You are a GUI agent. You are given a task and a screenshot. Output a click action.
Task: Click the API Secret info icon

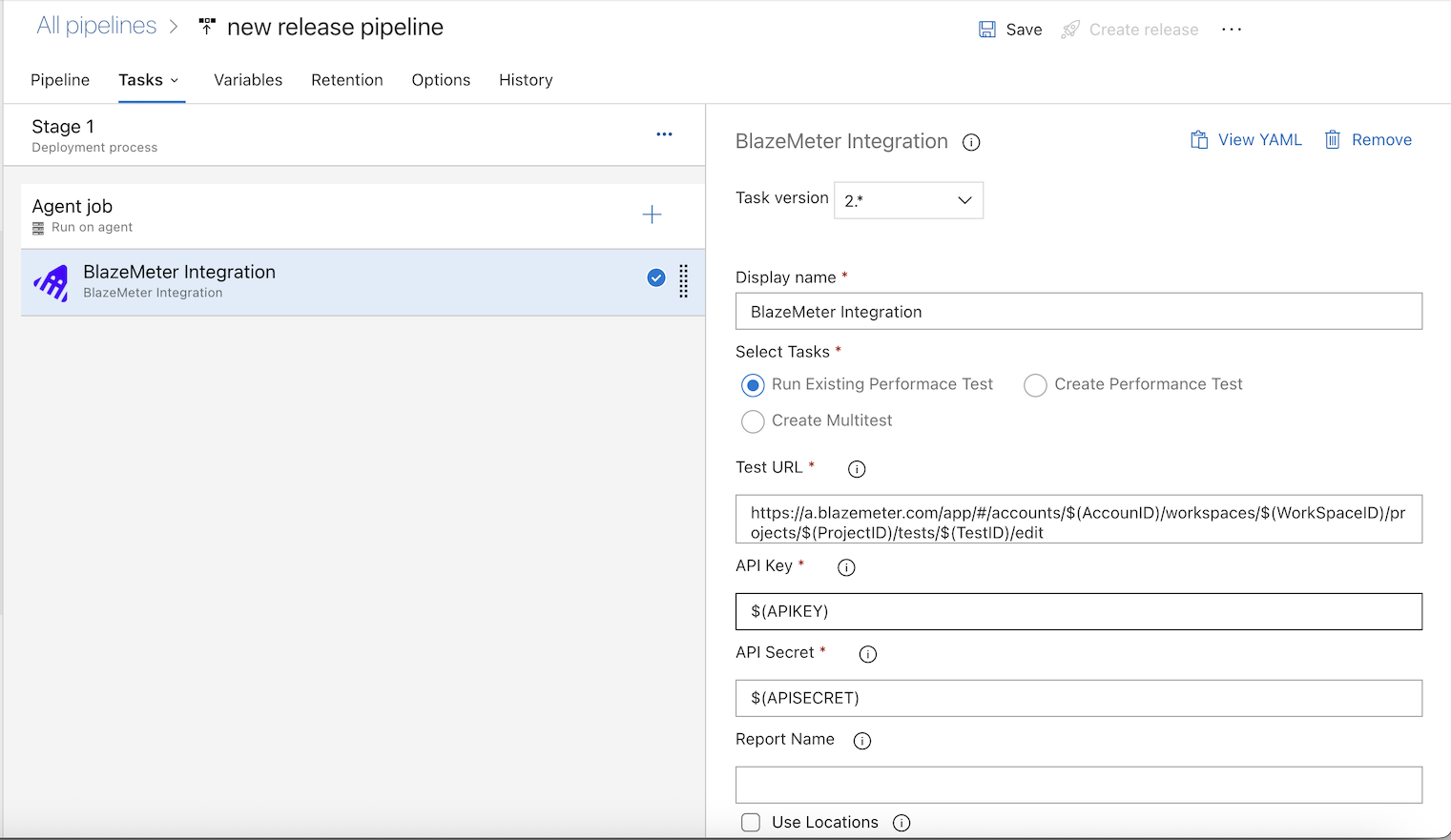[x=867, y=654]
